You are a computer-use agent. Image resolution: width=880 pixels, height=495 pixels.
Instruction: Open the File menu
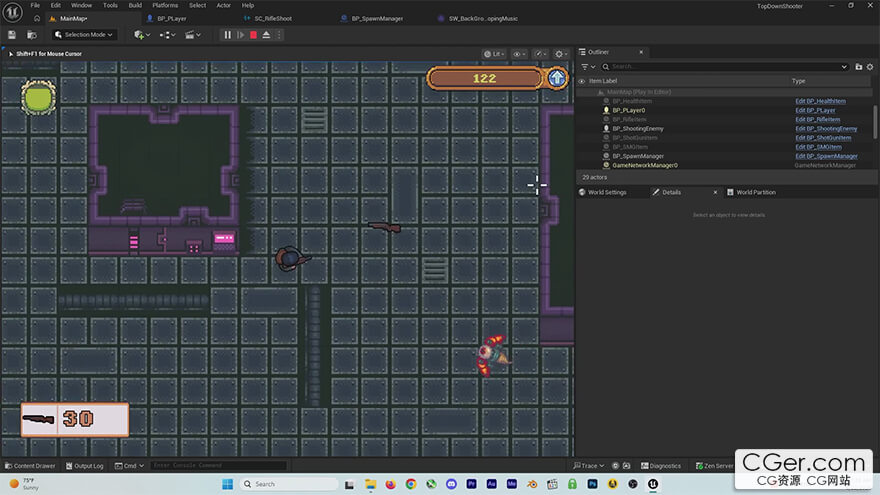click(x=35, y=5)
